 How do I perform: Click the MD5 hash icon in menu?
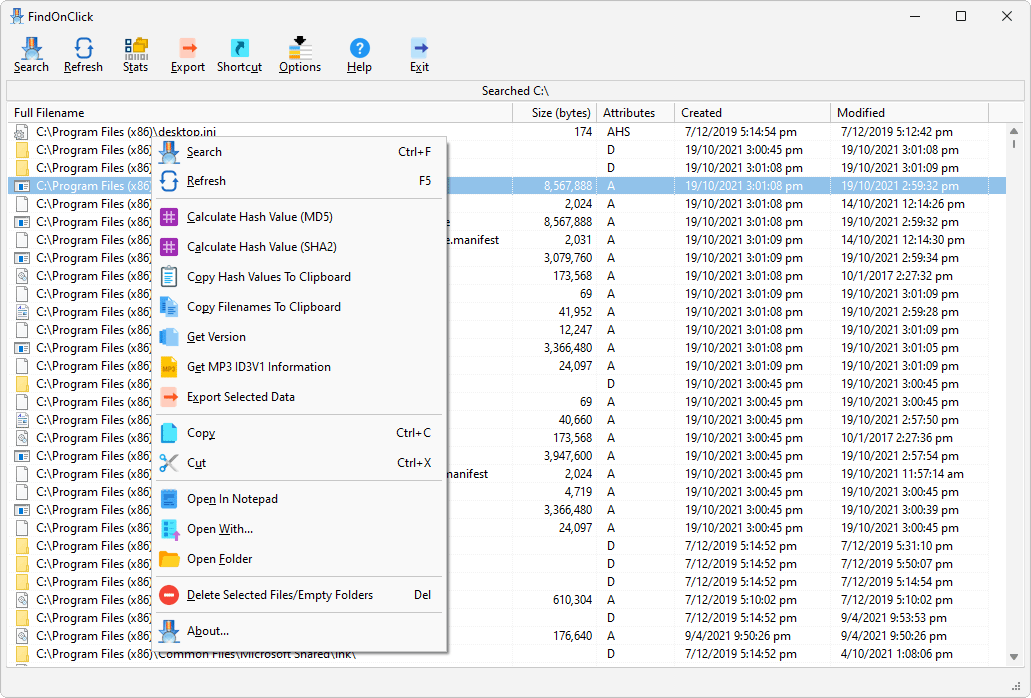coord(169,217)
